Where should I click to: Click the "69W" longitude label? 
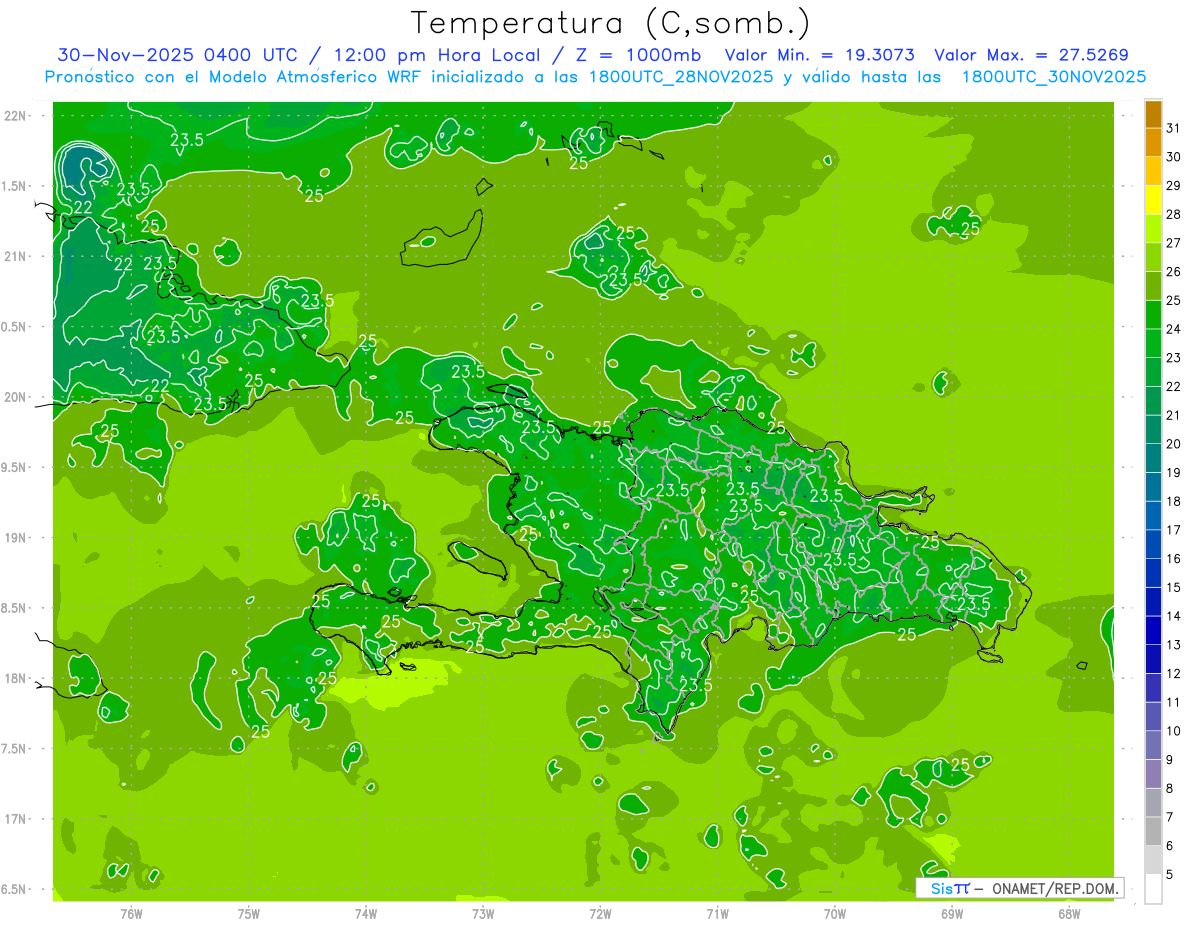click(x=952, y=913)
